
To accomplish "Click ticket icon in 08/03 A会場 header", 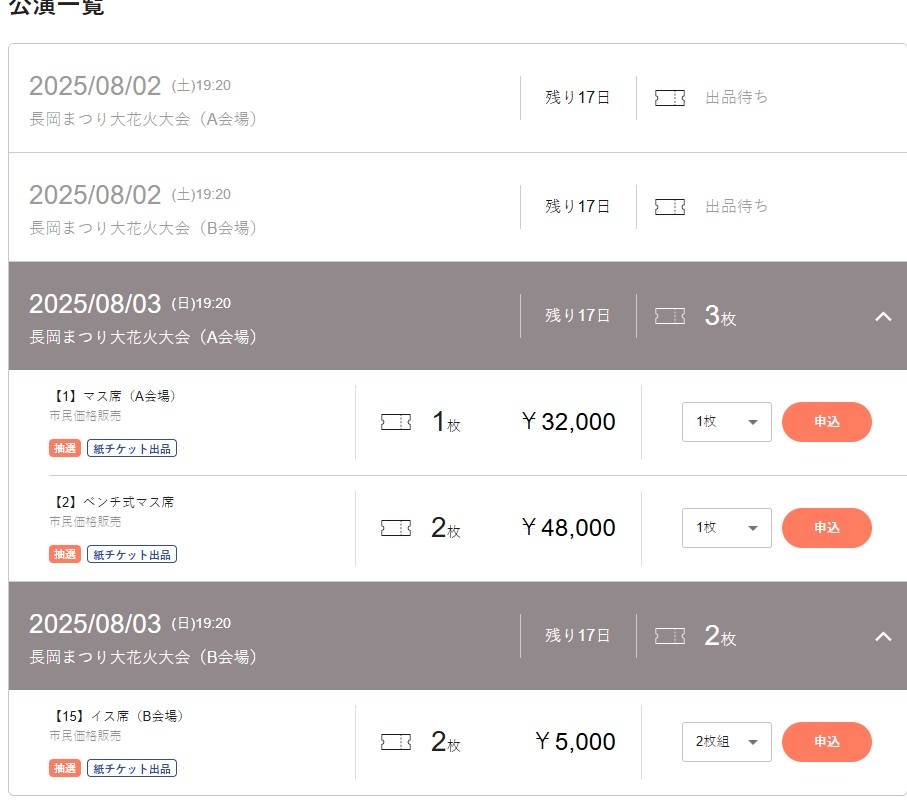I will [x=670, y=316].
